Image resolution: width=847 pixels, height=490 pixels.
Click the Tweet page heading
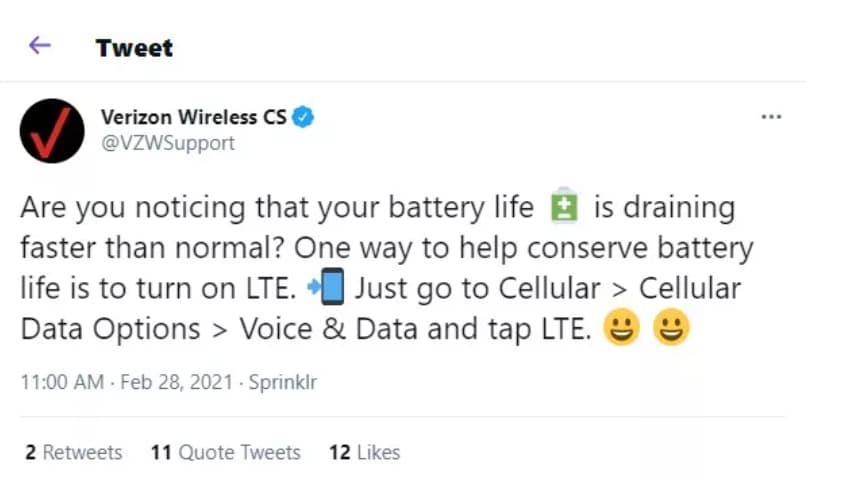pos(134,47)
